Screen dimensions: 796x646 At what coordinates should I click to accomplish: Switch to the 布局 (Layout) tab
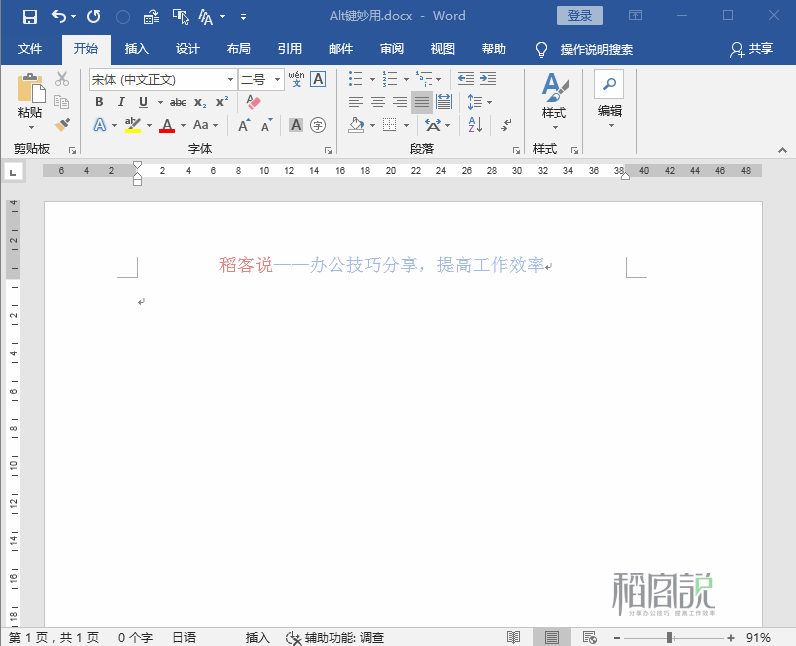239,49
